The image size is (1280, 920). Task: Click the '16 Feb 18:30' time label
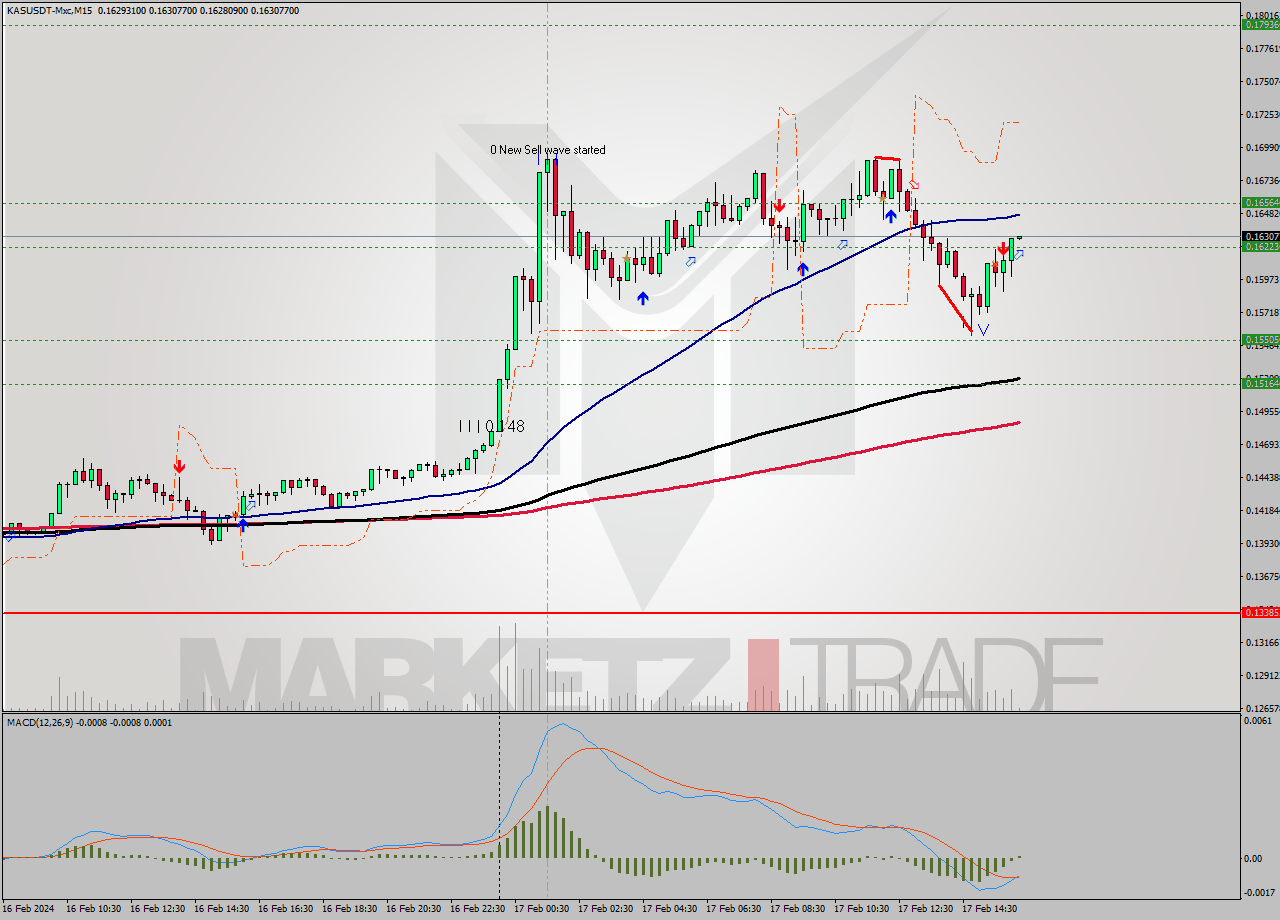click(349, 909)
